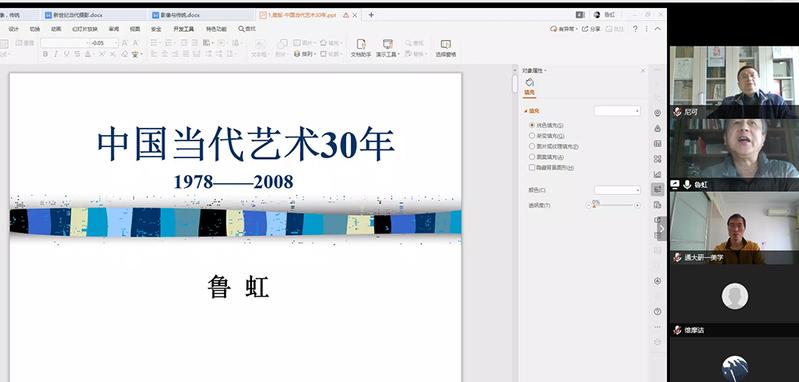Open the 动画 animation tab
Image resolution: width=799 pixels, height=382 pixels.
coord(56,29)
